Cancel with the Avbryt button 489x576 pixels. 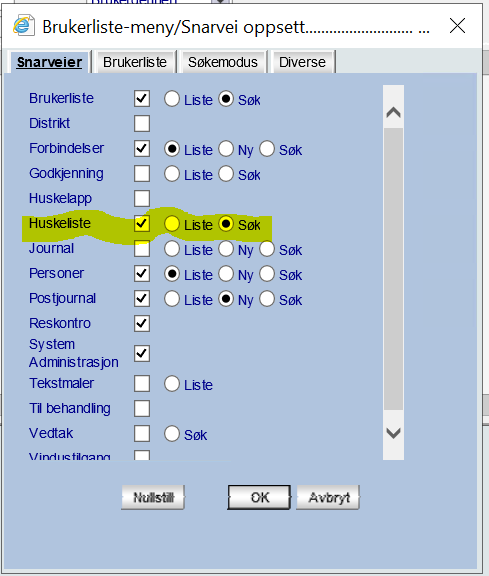328,497
